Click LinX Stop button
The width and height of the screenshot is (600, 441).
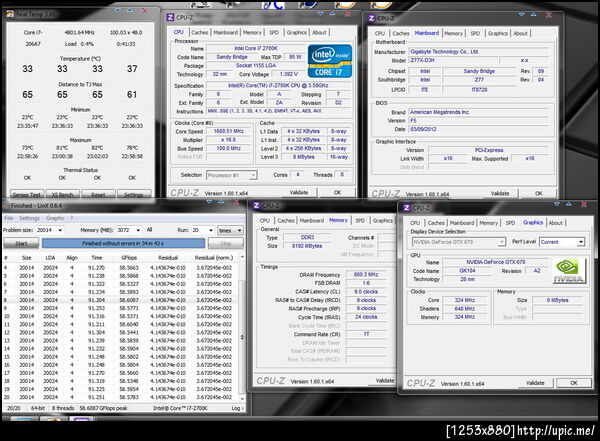point(226,243)
